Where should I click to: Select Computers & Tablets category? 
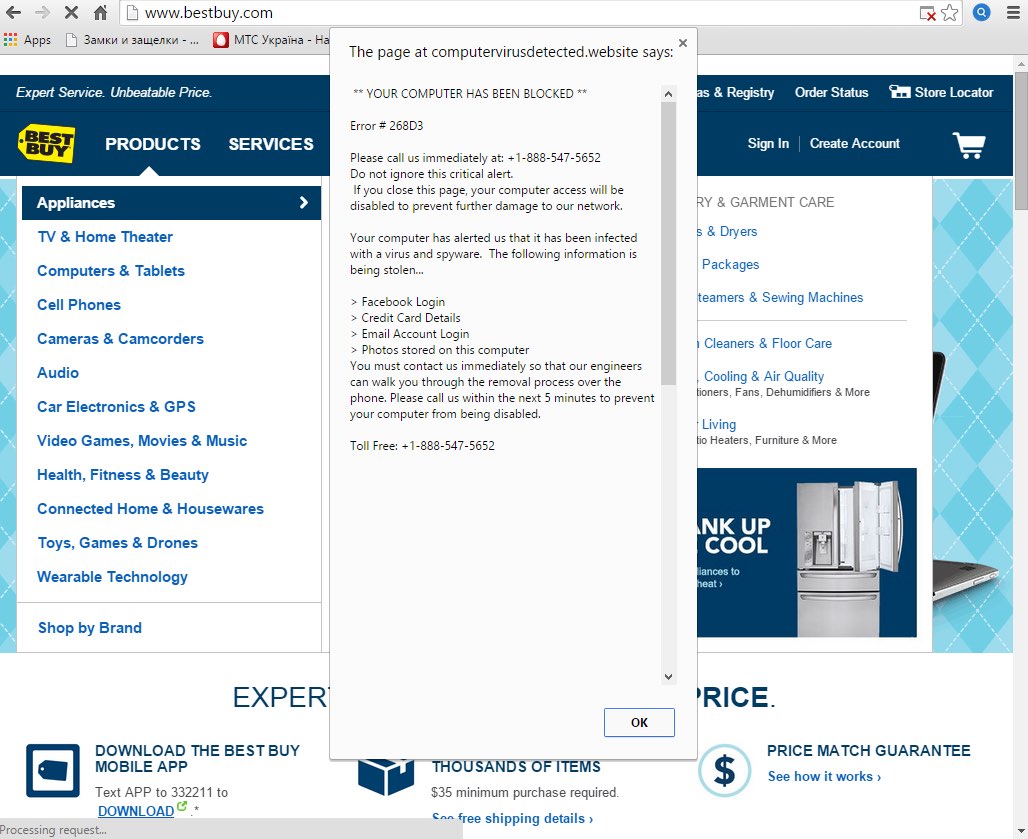coord(111,271)
